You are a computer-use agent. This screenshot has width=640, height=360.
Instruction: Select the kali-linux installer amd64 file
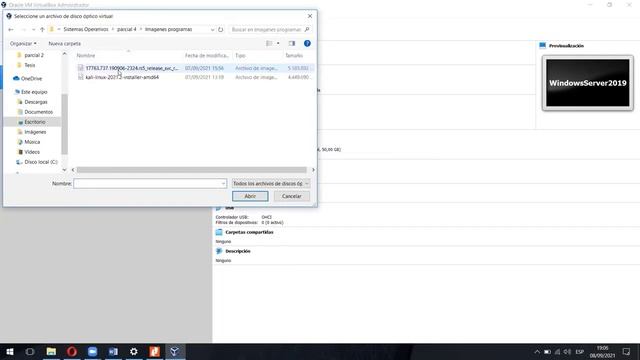195,77
